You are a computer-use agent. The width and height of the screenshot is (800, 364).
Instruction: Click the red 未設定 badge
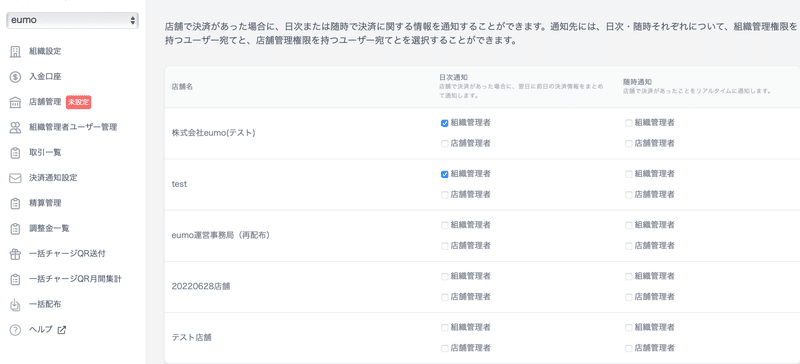point(79,102)
